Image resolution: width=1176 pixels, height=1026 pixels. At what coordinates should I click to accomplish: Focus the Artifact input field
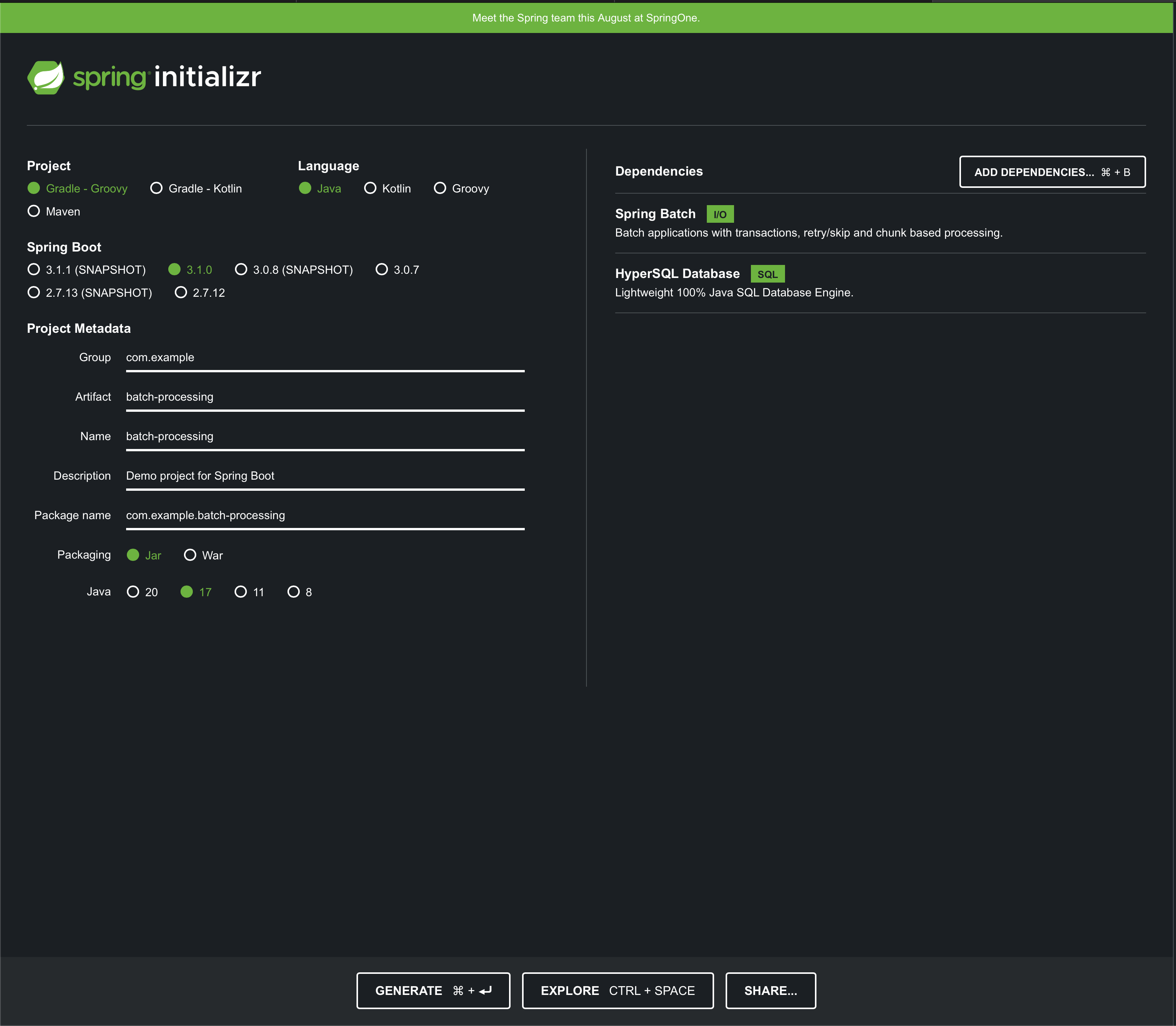pyautogui.click(x=324, y=397)
